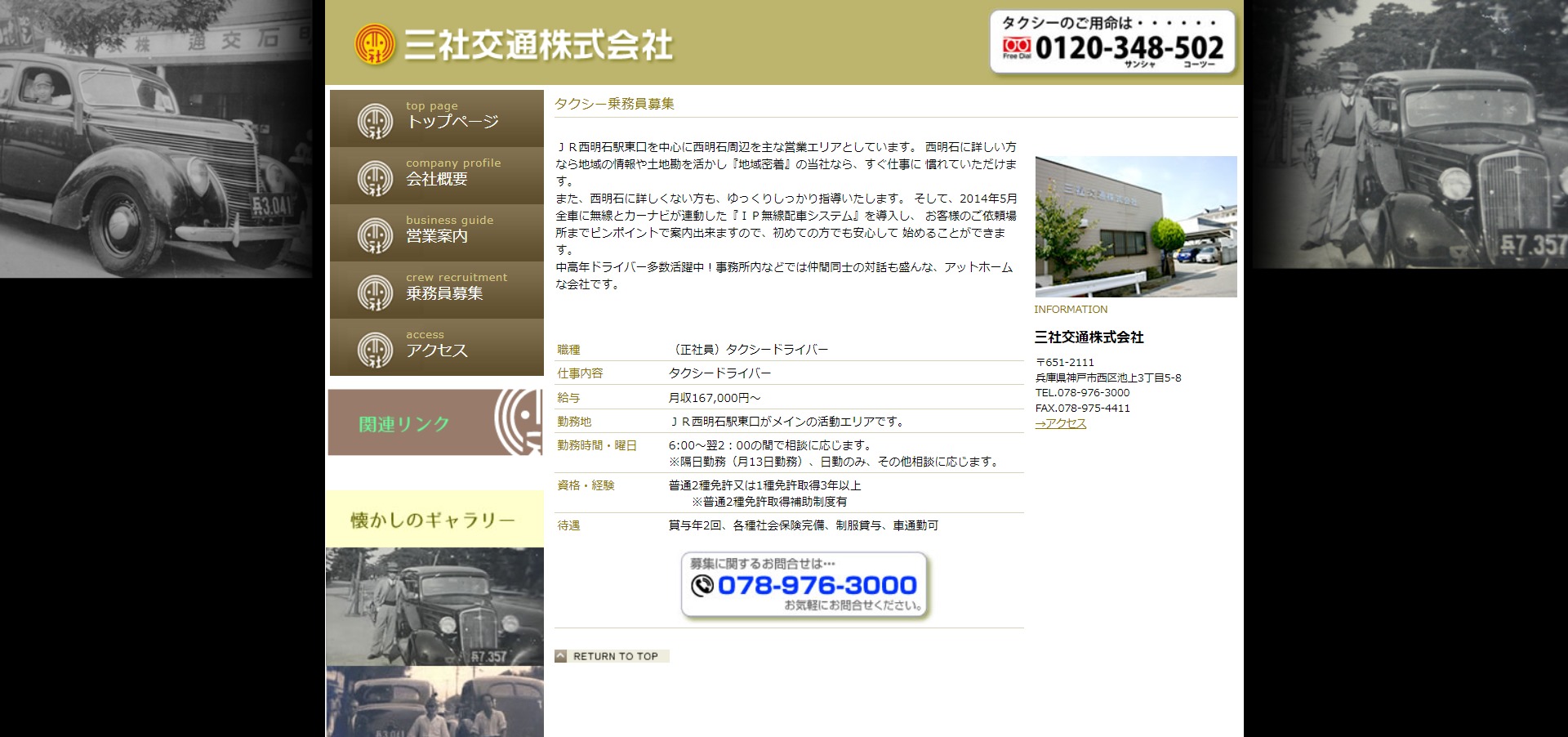This screenshot has width=1568, height=737.
Task: Click the 懐かしのギャラリー heading banner
Action: 434,519
